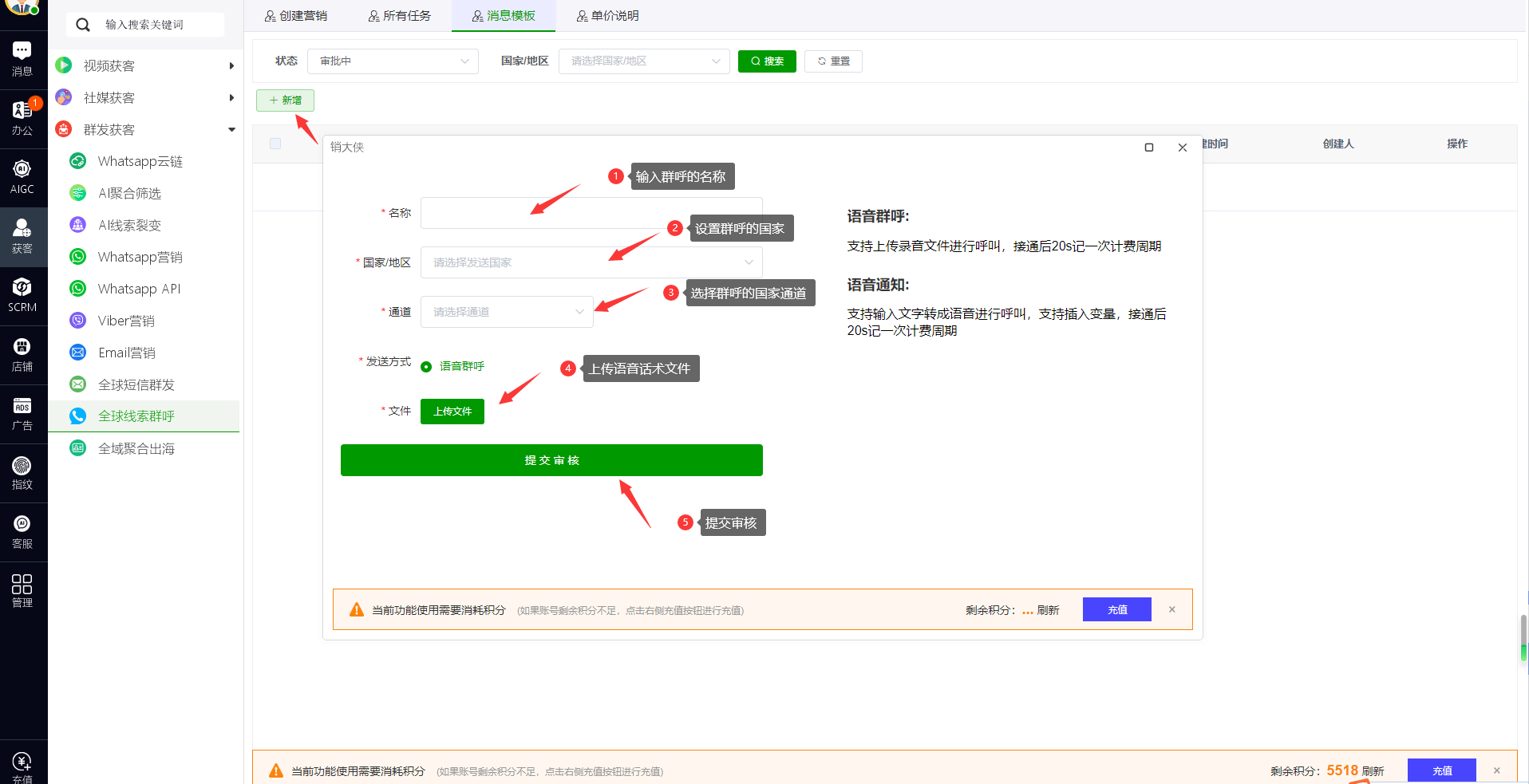Click 充值 button in dialog notice
The width and height of the screenshot is (1529, 784).
[1117, 609]
